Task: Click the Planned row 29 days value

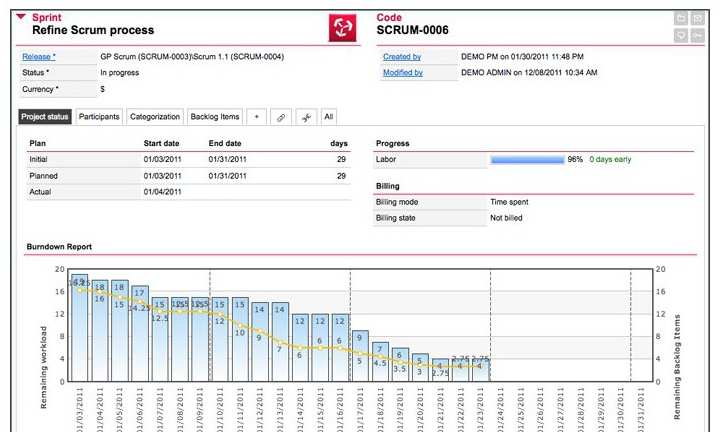Action: coord(341,176)
